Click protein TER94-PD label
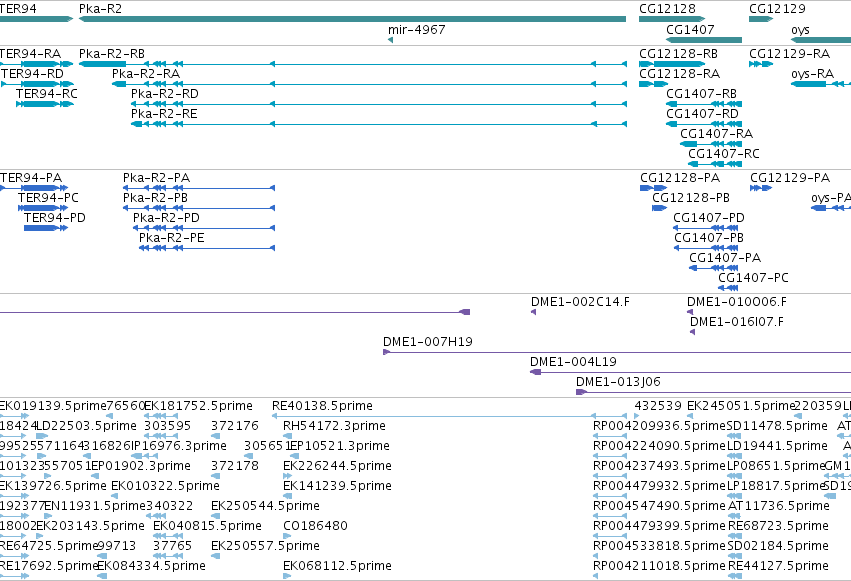851x581 pixels. coord(55,218)
